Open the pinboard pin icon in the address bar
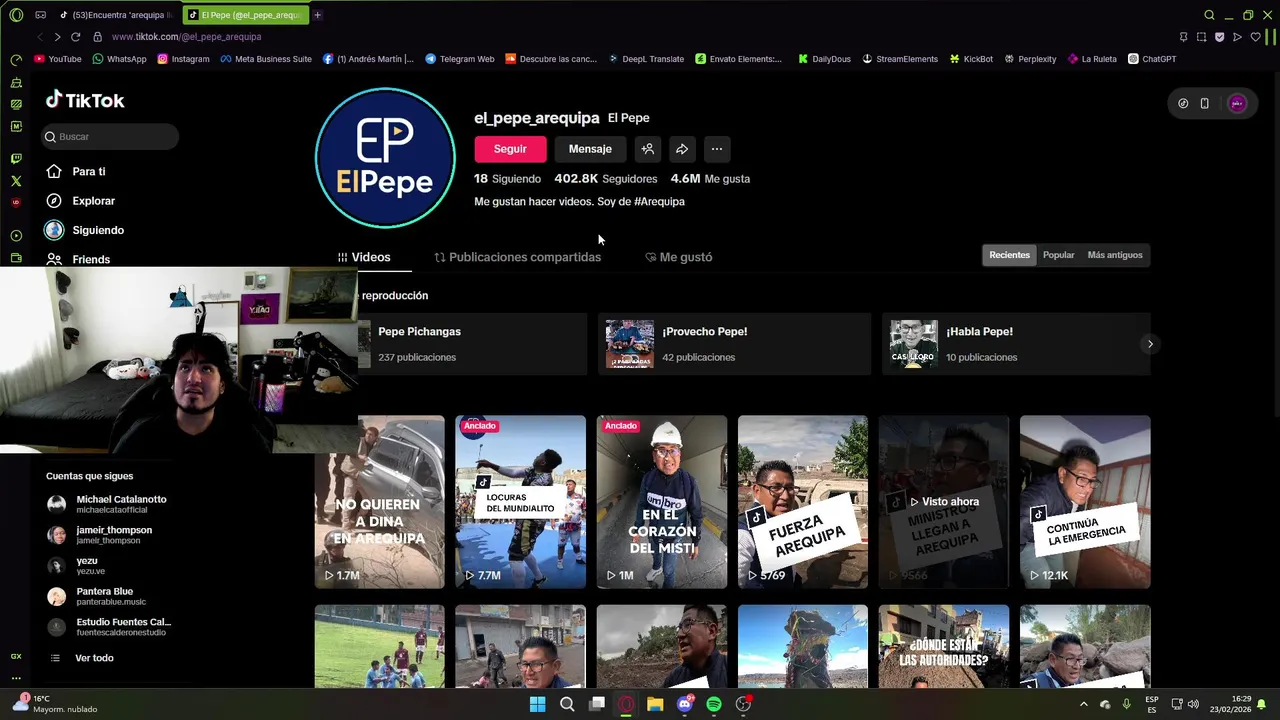Image resolution: width=1280 pixels, height=720 pixels. [x=1183, y=37]
